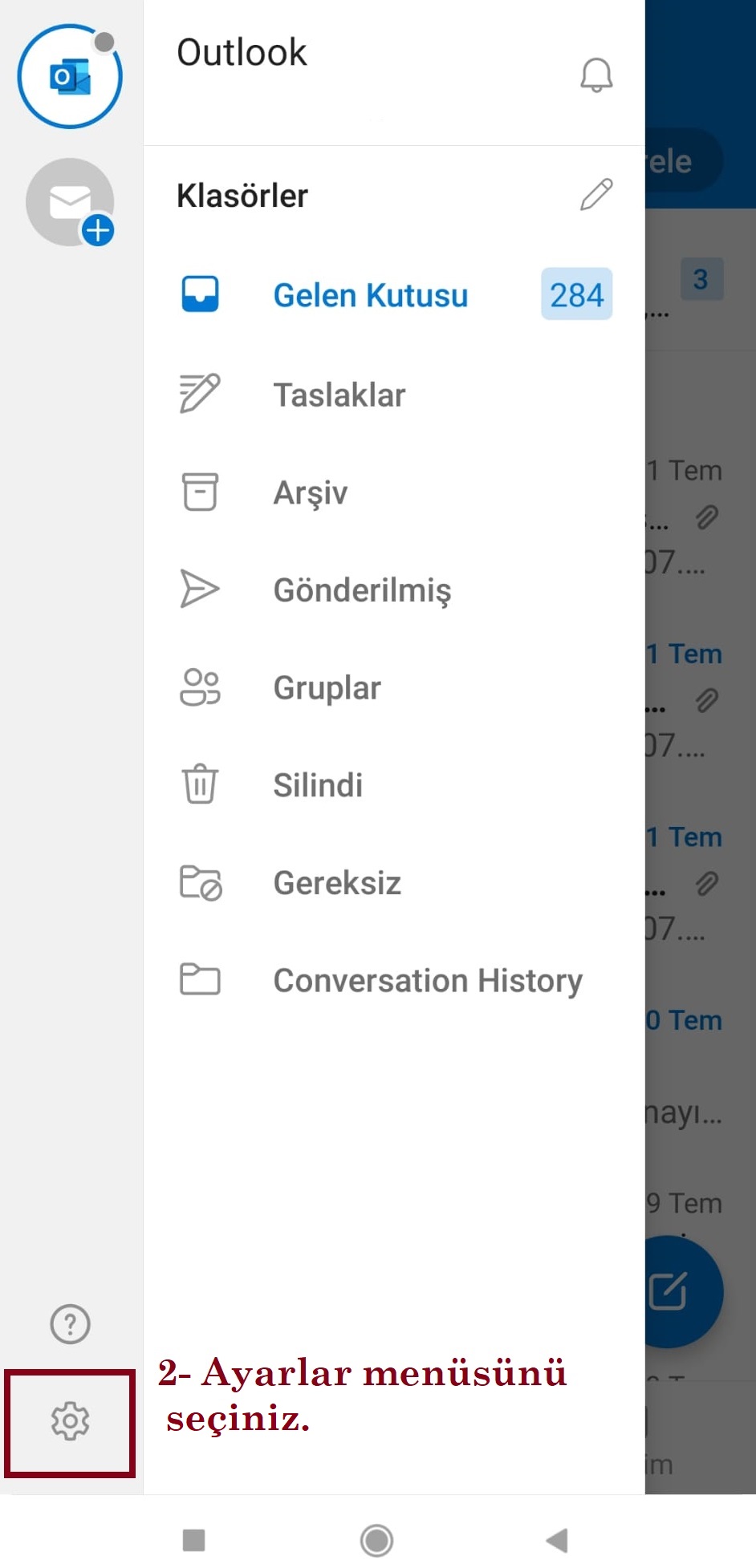Select the Gereksiz folder label
The height and width of the screenshot is (1568, 756).
[337, 883]
